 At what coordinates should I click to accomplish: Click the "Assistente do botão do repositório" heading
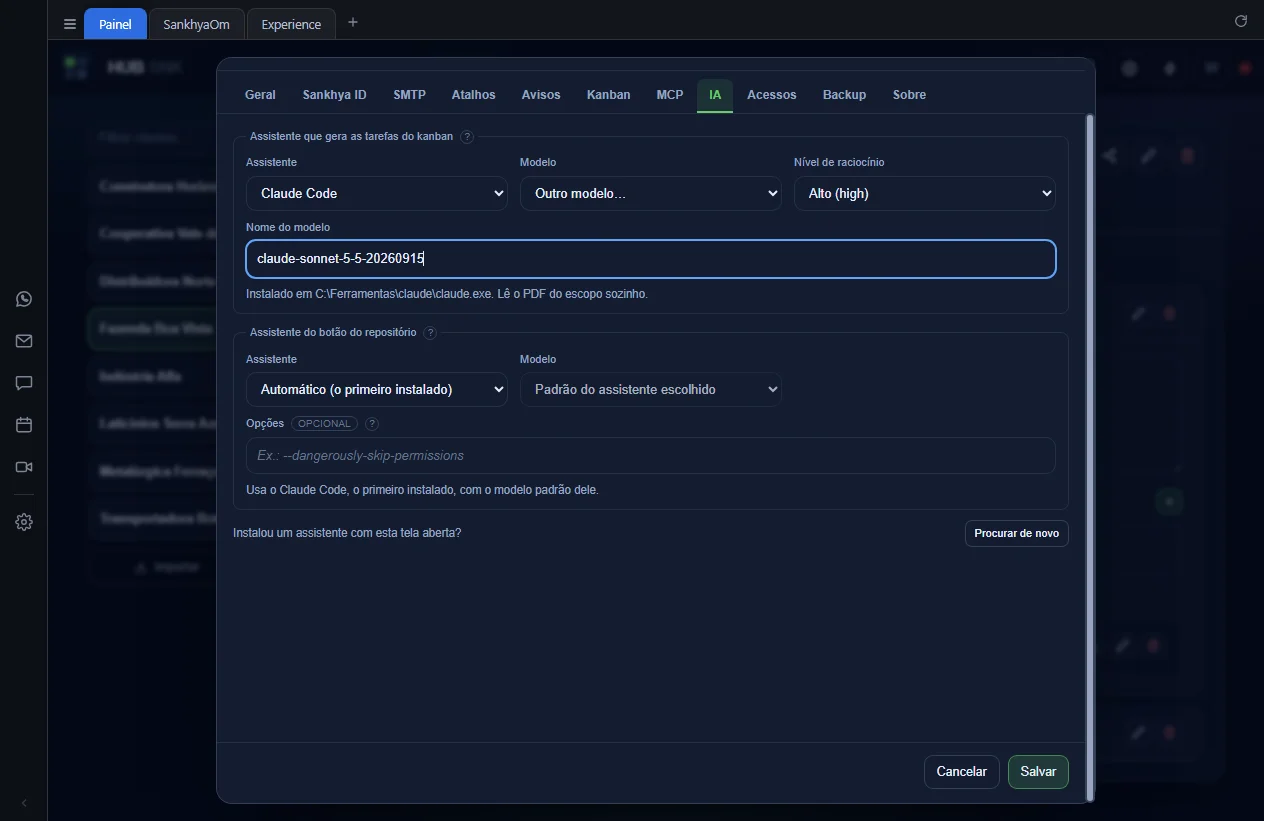click(x=333, y=333)
